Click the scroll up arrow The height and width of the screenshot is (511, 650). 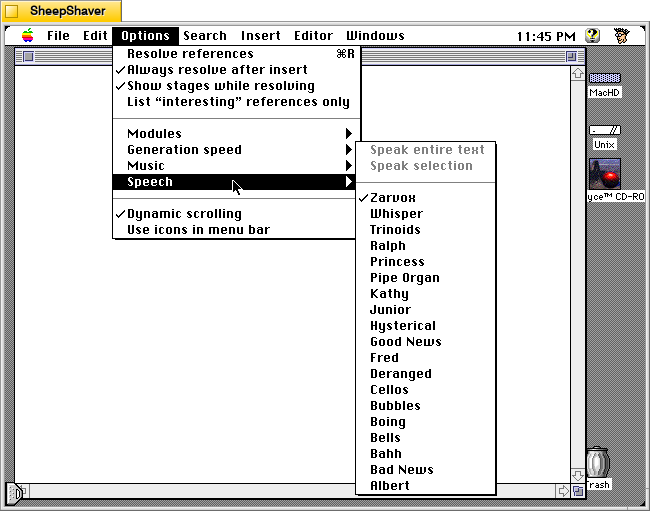point(578,74)
